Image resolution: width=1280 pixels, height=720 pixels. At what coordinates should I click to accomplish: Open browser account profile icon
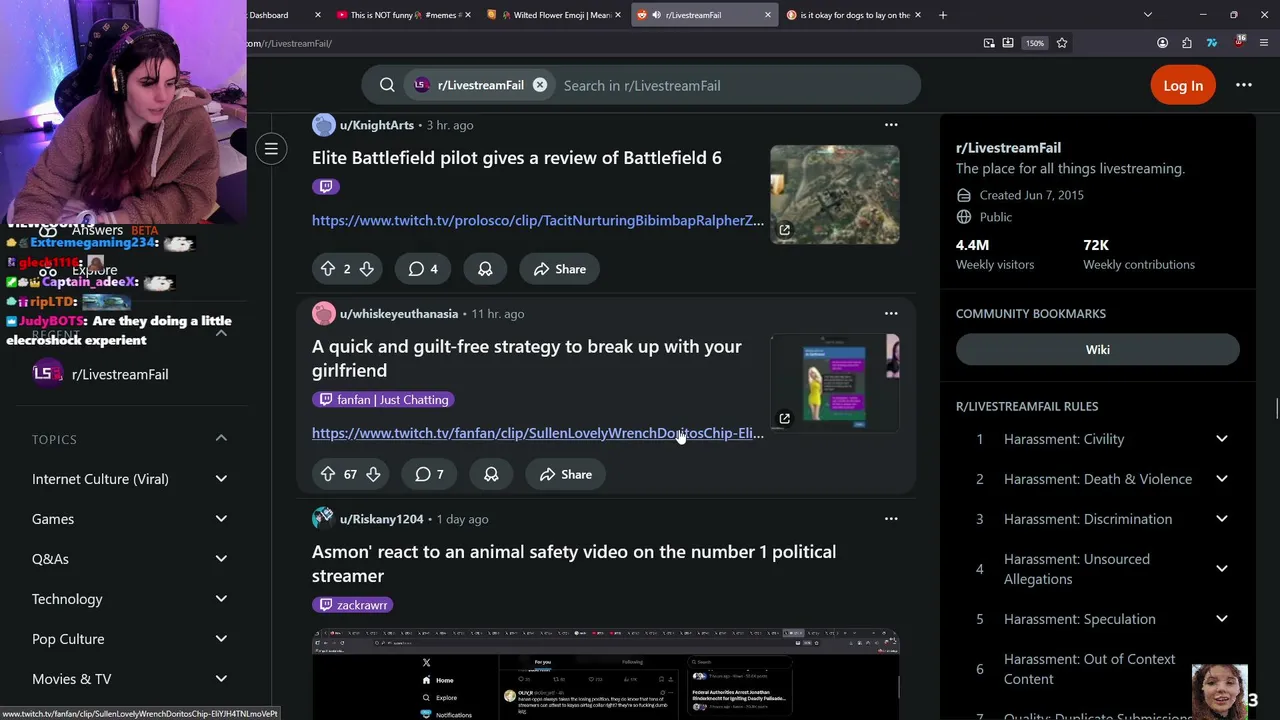click(x=1162, y=43)
